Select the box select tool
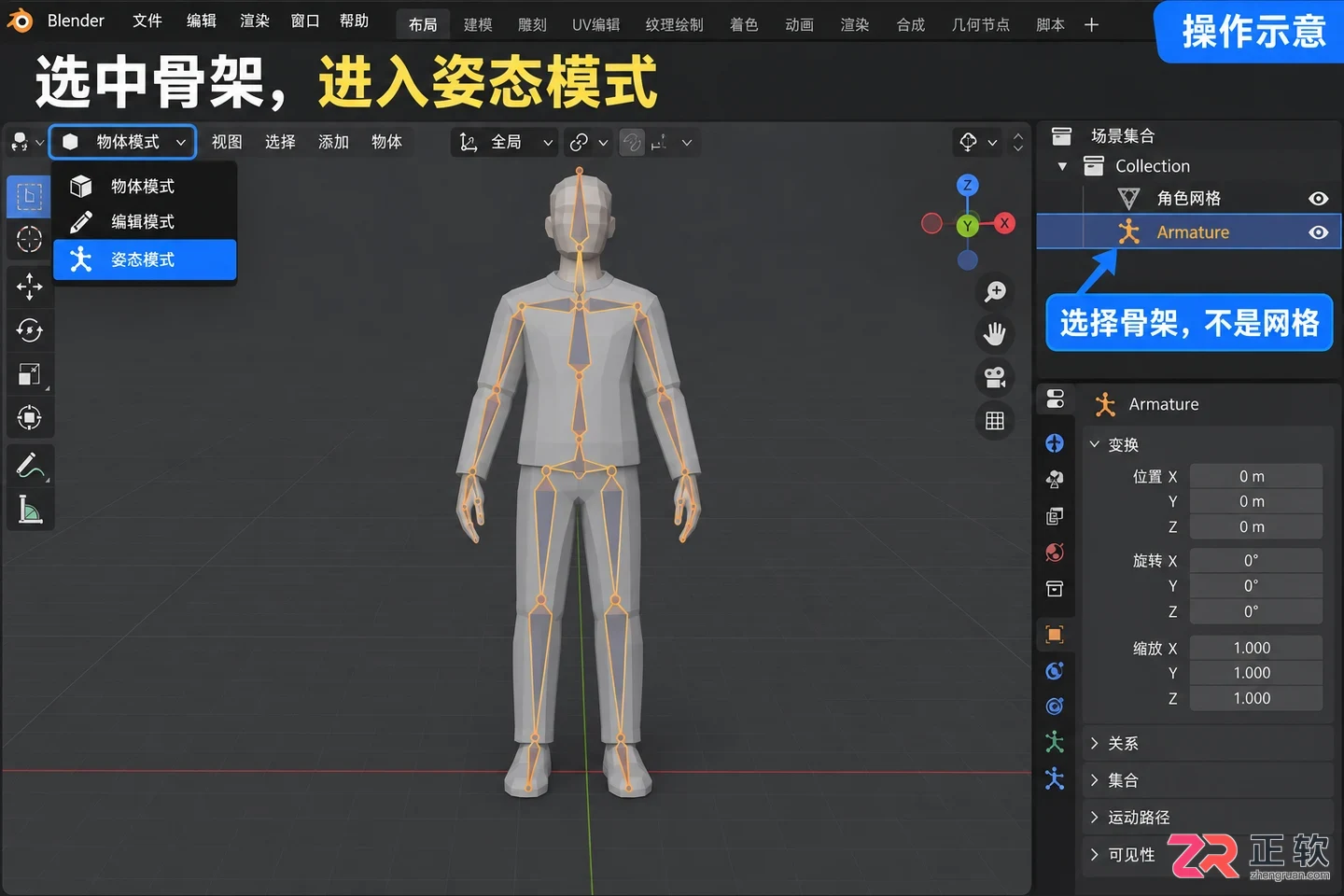This screenshot has width=1344, height=896. point(29,196)
